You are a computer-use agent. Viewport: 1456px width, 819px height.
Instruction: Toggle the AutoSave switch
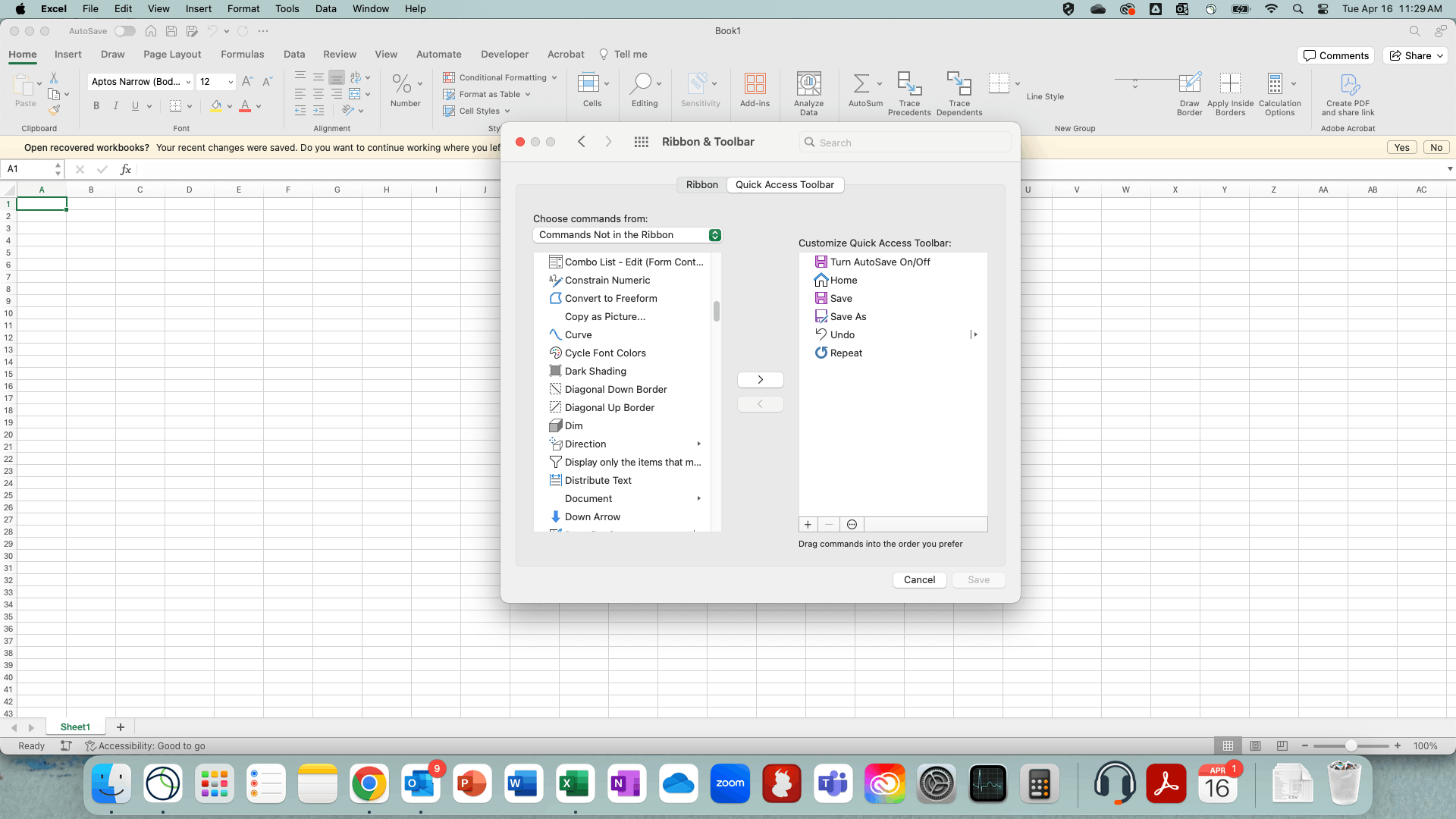pyautogui.click(x=125, y=31)
